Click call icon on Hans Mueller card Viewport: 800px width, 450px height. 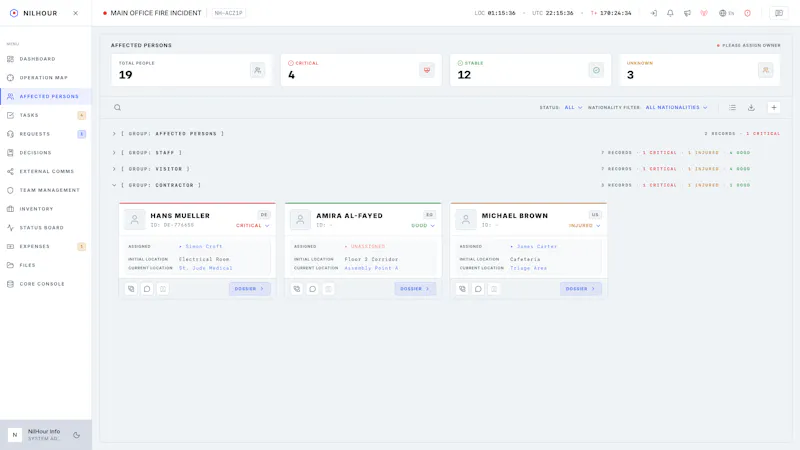pos(131,289)
